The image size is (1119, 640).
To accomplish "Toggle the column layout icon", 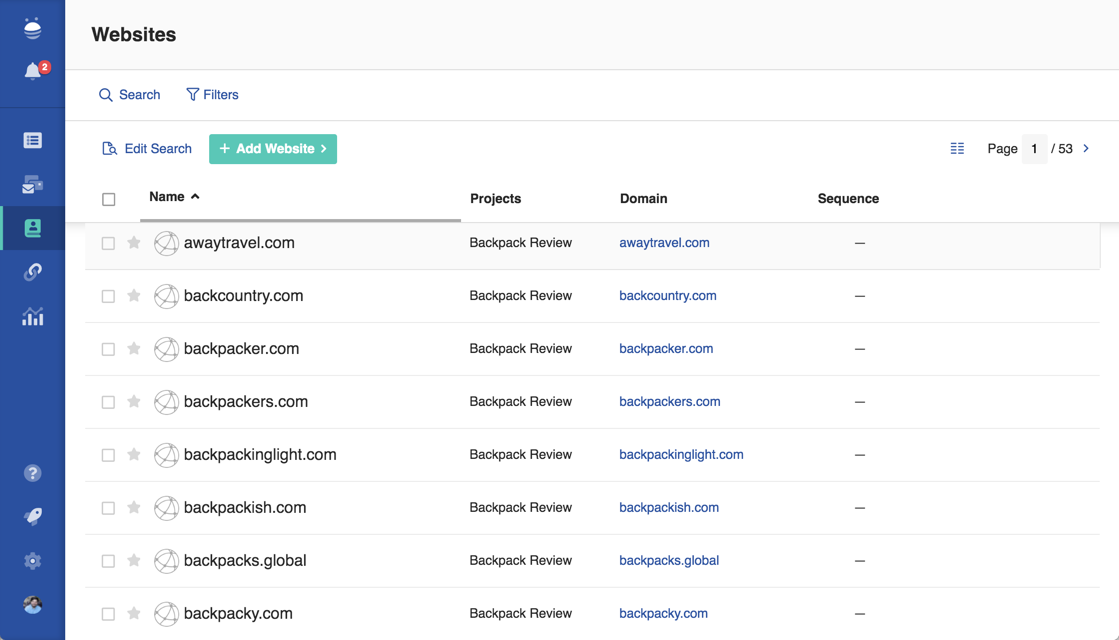I will [957, 149].
